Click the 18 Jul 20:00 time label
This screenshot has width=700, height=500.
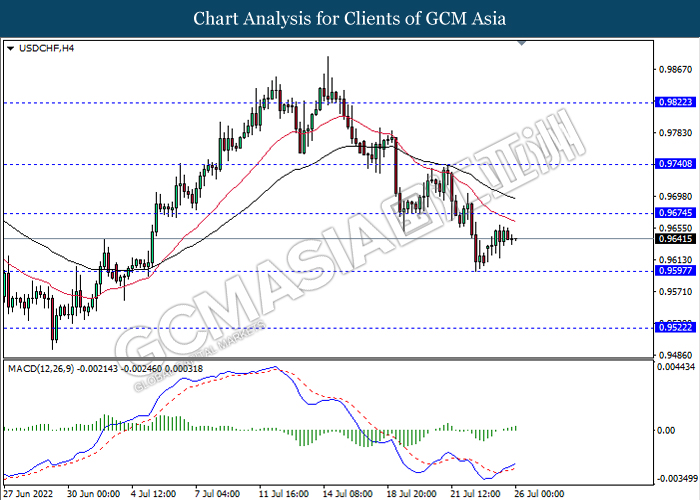[411, 494]
